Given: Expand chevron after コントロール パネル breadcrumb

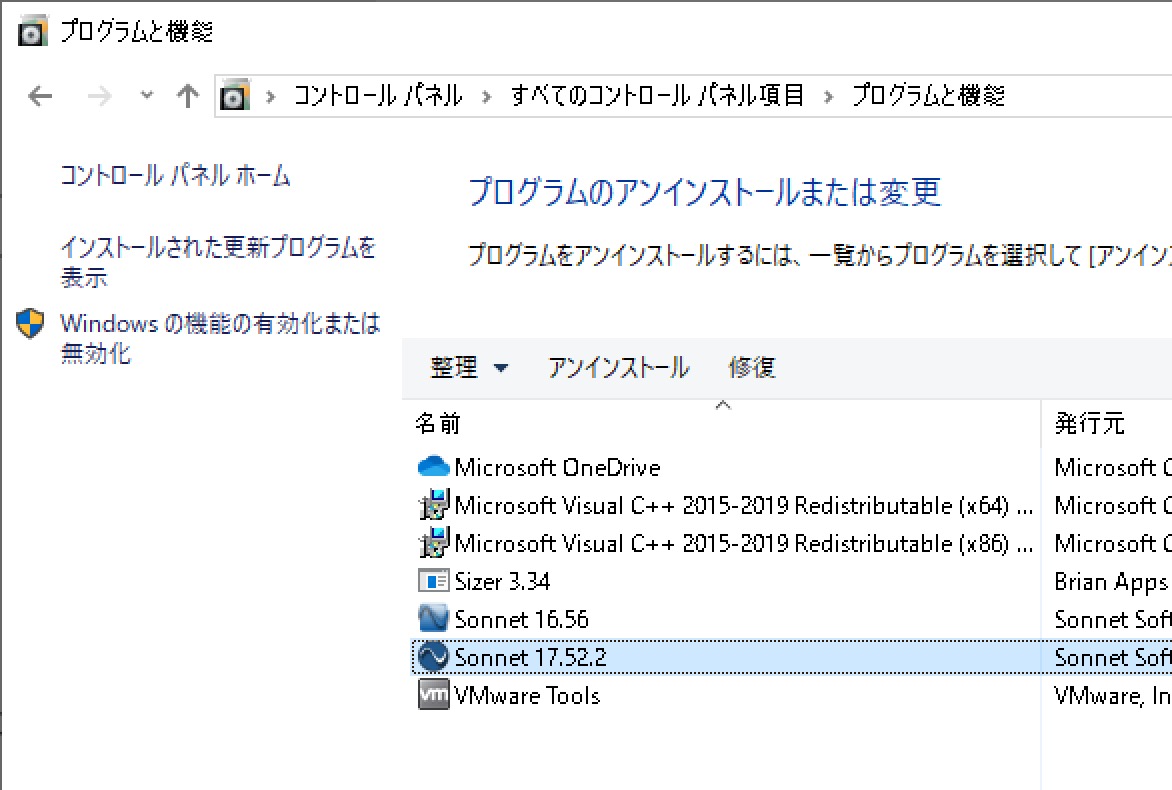Looking at the screenshot, I should point(487,96).
